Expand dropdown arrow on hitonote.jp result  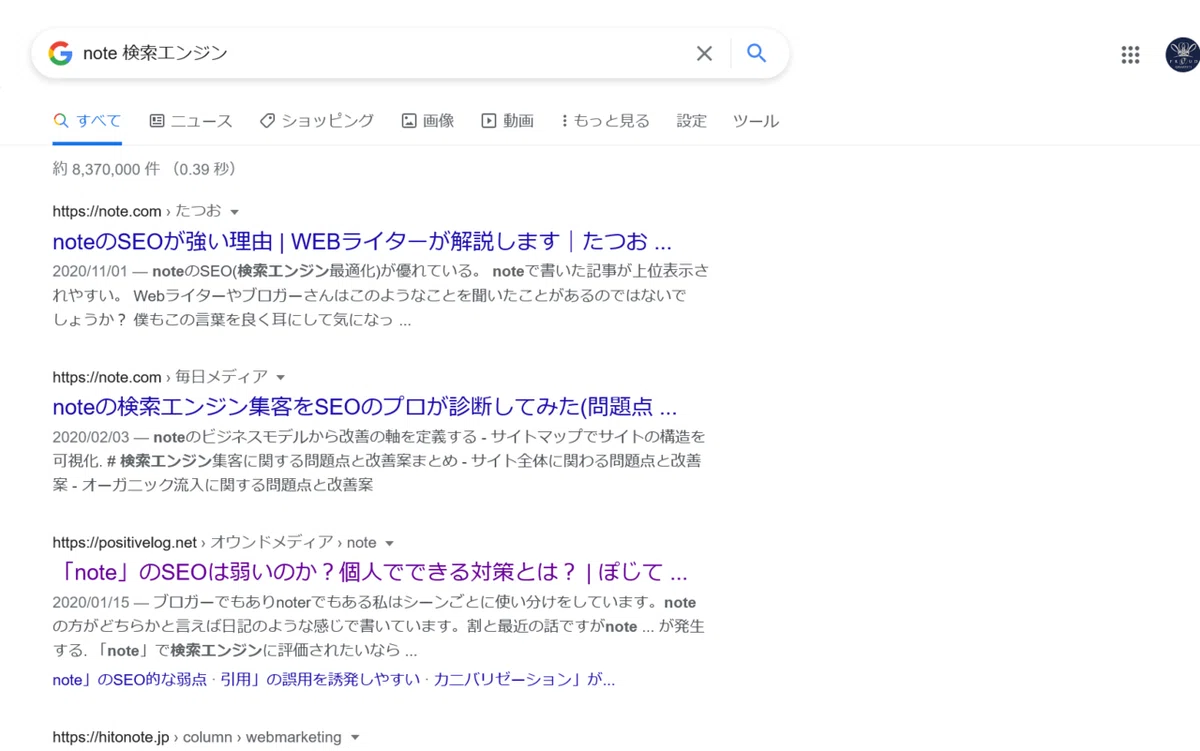(354, 738)
